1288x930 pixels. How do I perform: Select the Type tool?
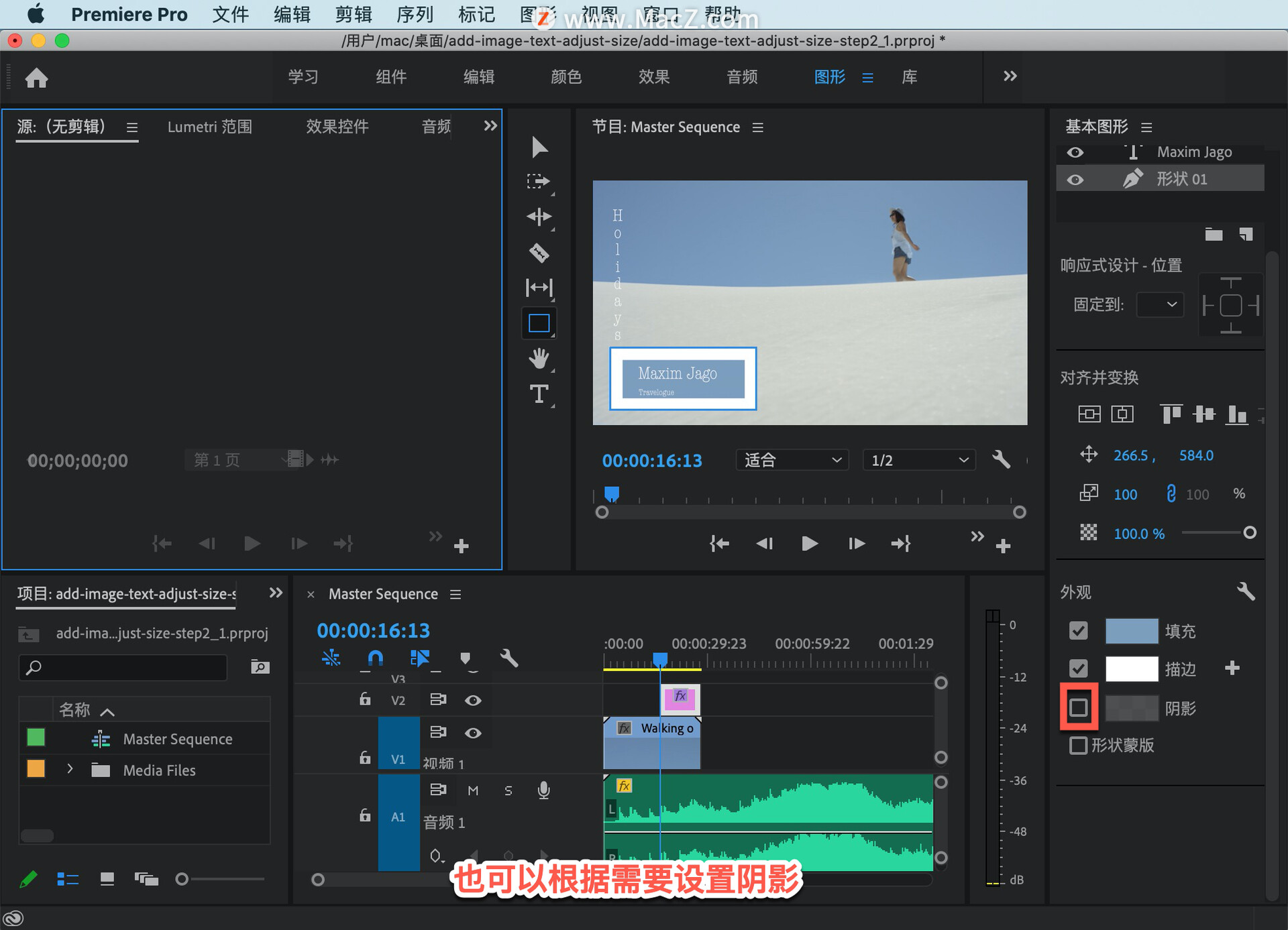539,394
